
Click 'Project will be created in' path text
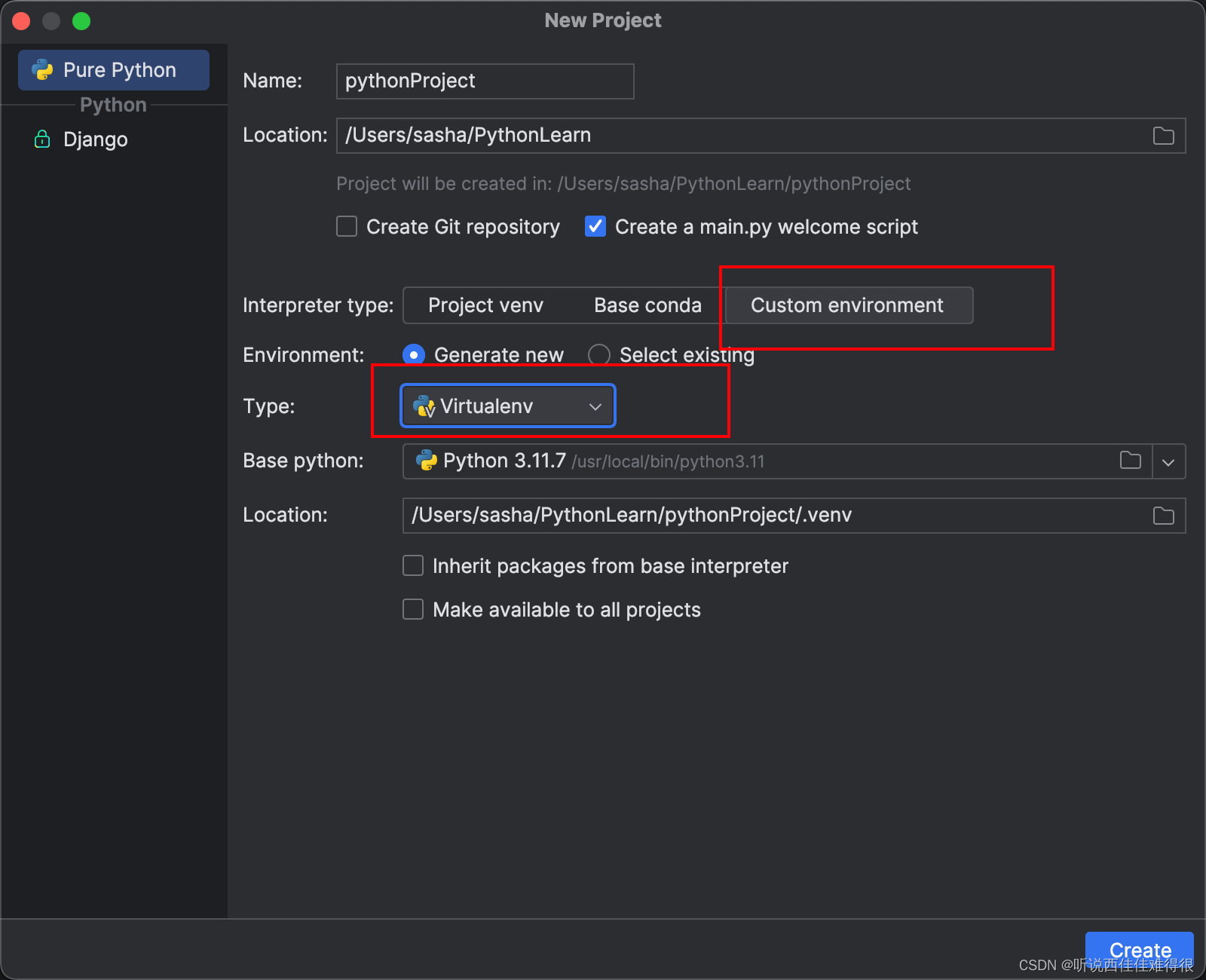click(623, 184)
